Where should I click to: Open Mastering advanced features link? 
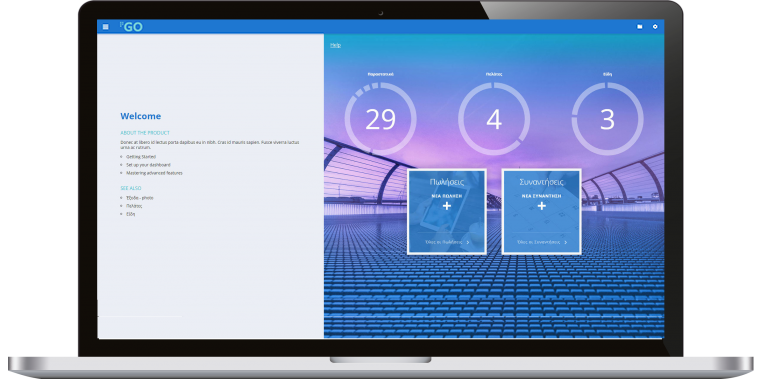tap(151, 173)
